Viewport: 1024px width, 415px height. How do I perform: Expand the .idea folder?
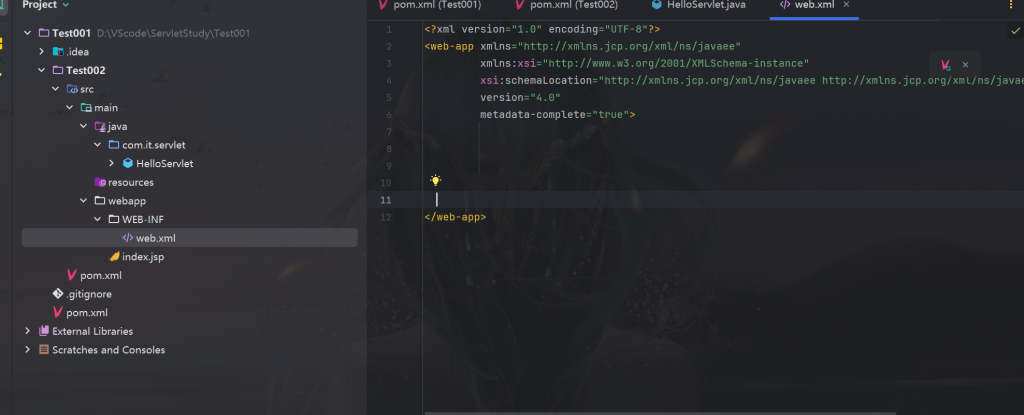click(x=41, y=51)
